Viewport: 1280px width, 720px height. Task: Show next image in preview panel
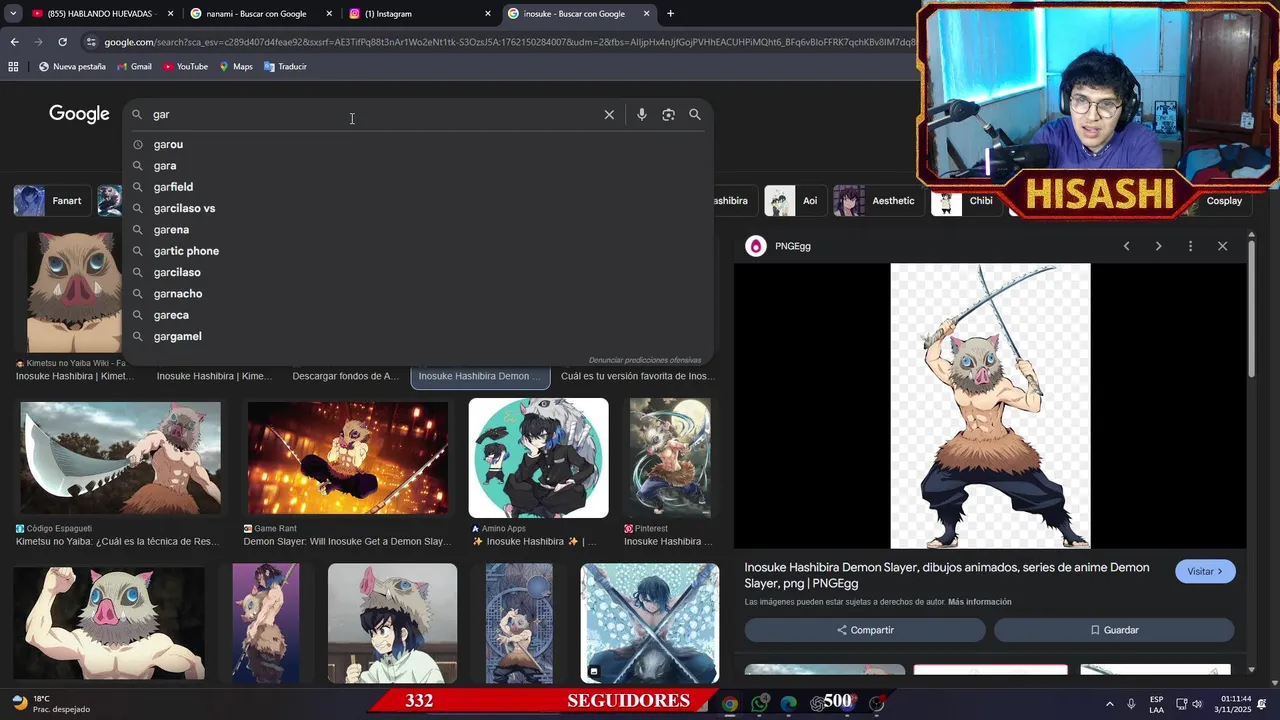[x=1158, y=246]
